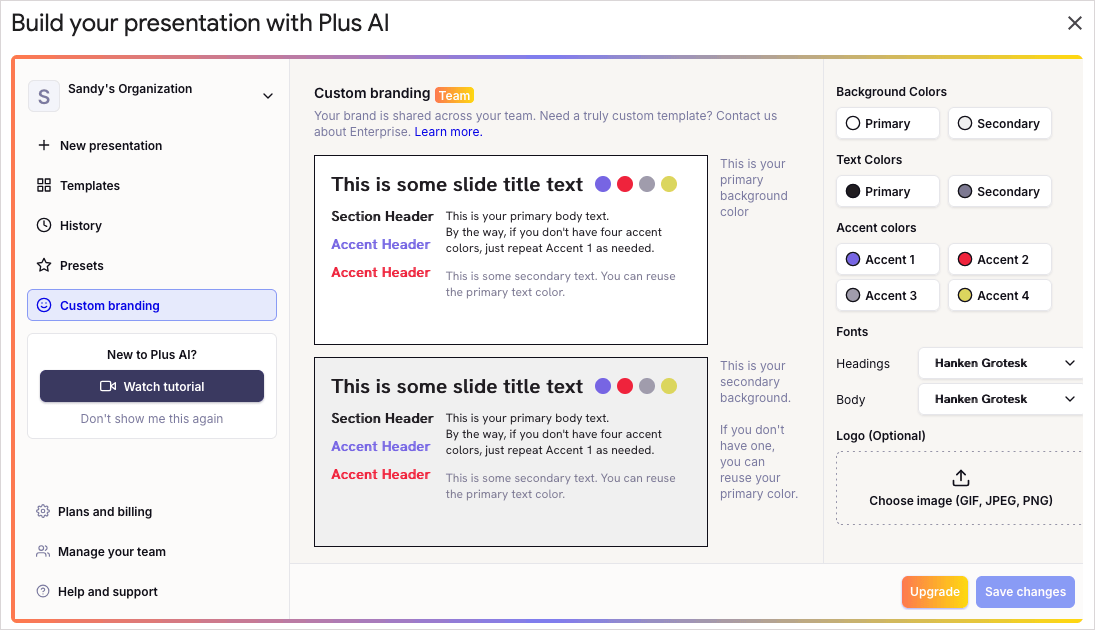Screen dimensions: 1095x630
Task: Open Plans and billing
Action: point(152,511)
